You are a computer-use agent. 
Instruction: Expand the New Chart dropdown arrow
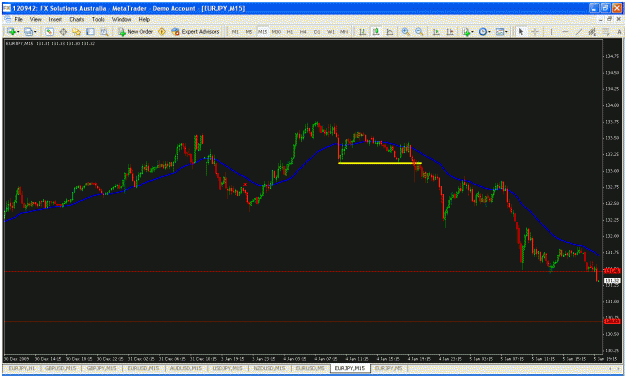click(x=18, y=32)
